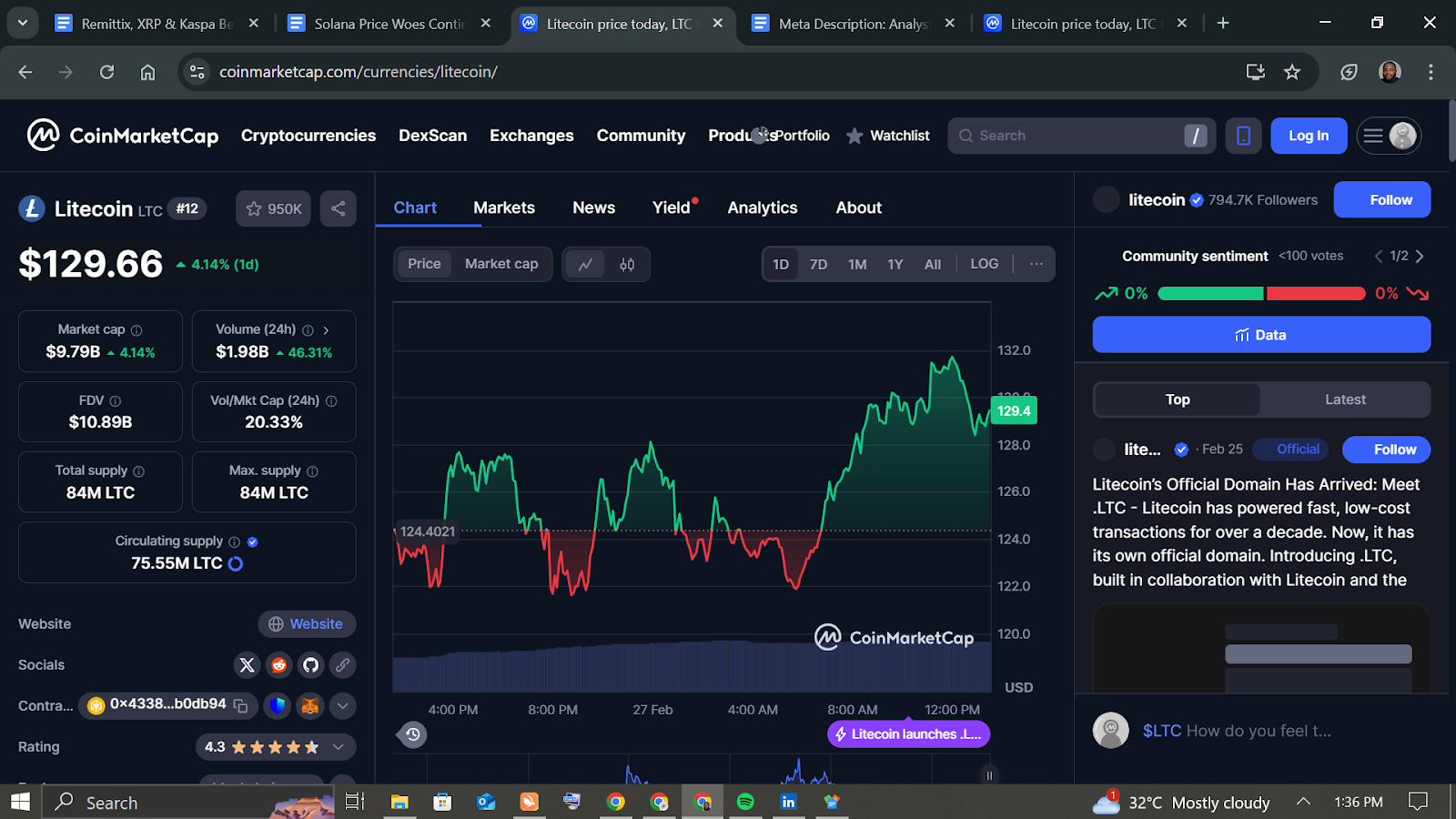
Task: Open the mobile app download icon
Action: coord(1243,136)
